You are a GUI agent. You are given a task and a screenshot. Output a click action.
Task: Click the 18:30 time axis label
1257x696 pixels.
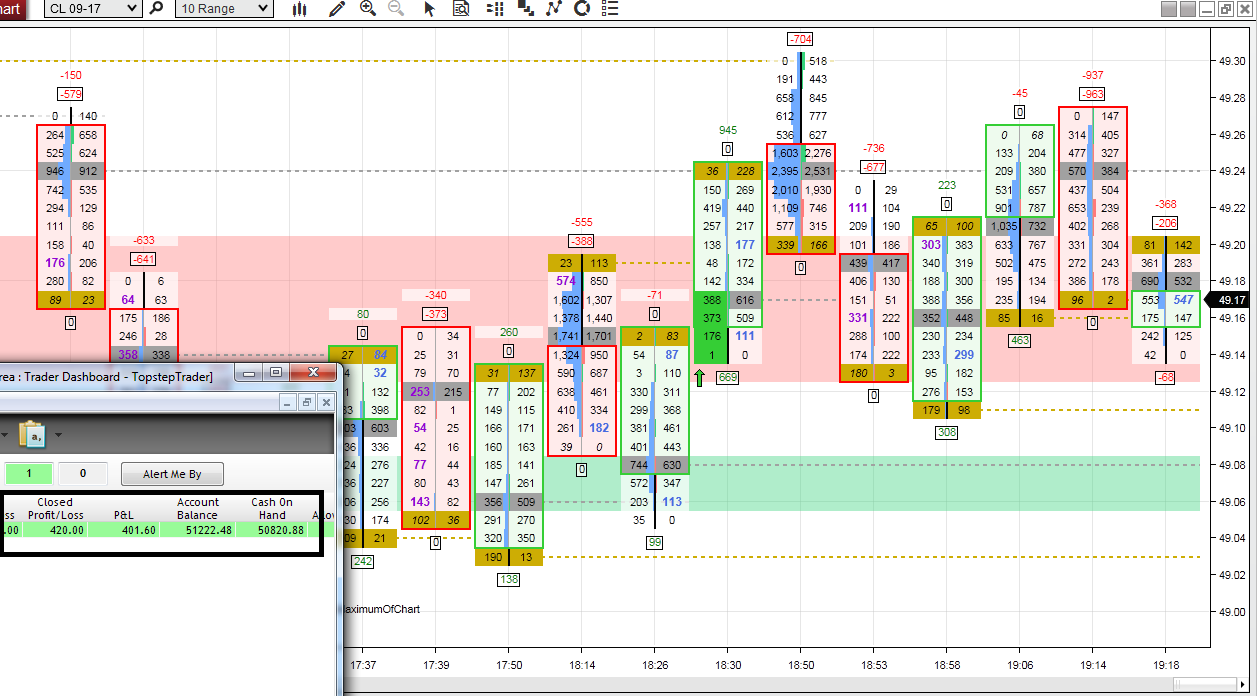click(728, 664)
